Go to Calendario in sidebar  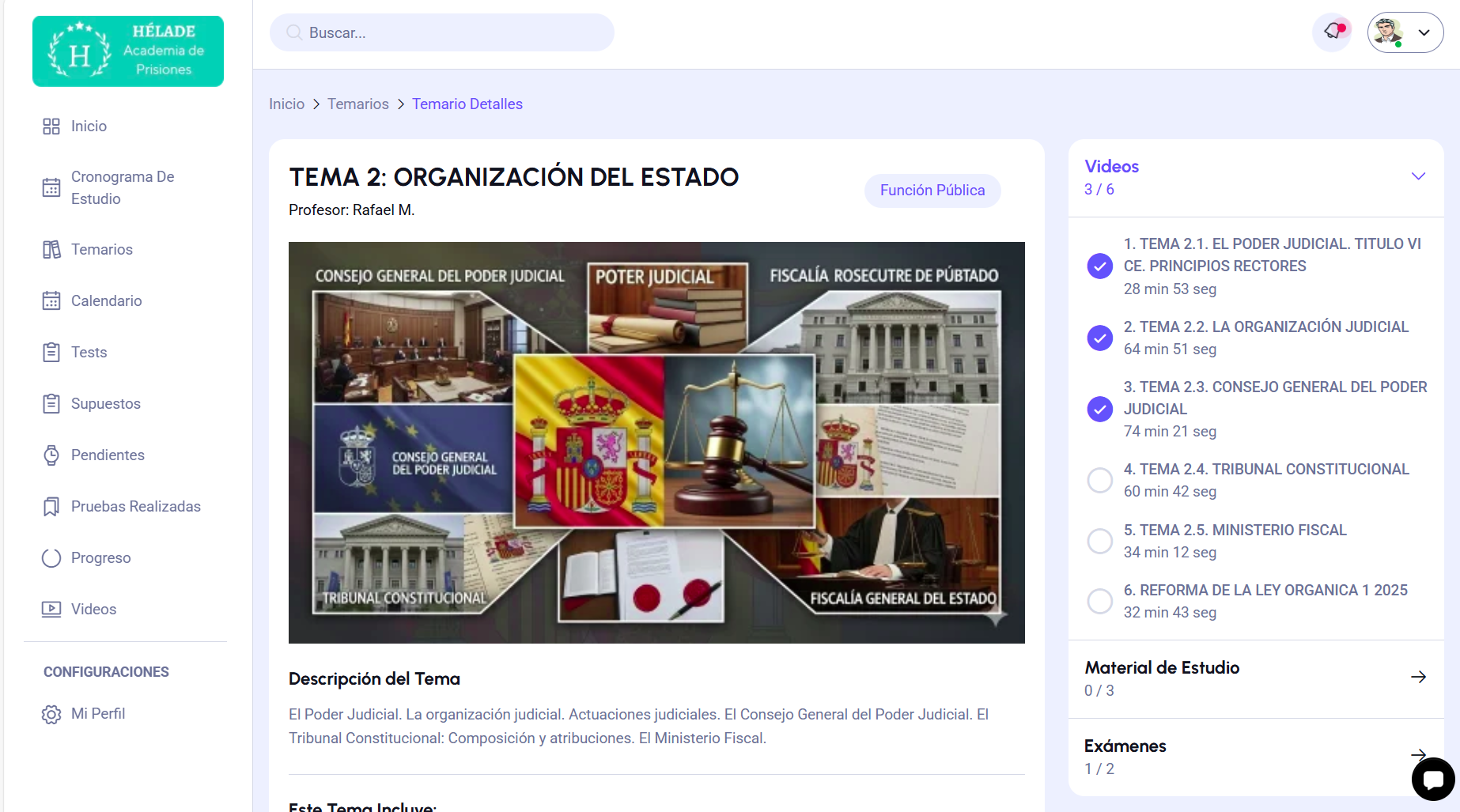pyautogui.click(x=106, y=301)
